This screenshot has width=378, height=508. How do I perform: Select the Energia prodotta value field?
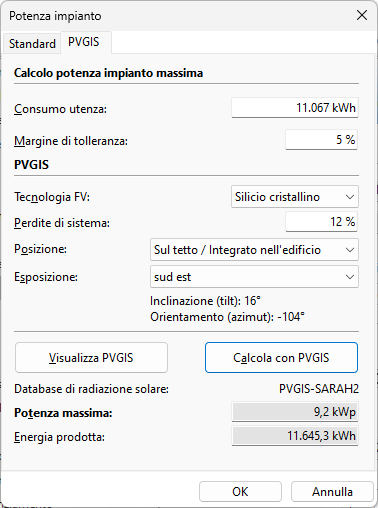(295, 436)
